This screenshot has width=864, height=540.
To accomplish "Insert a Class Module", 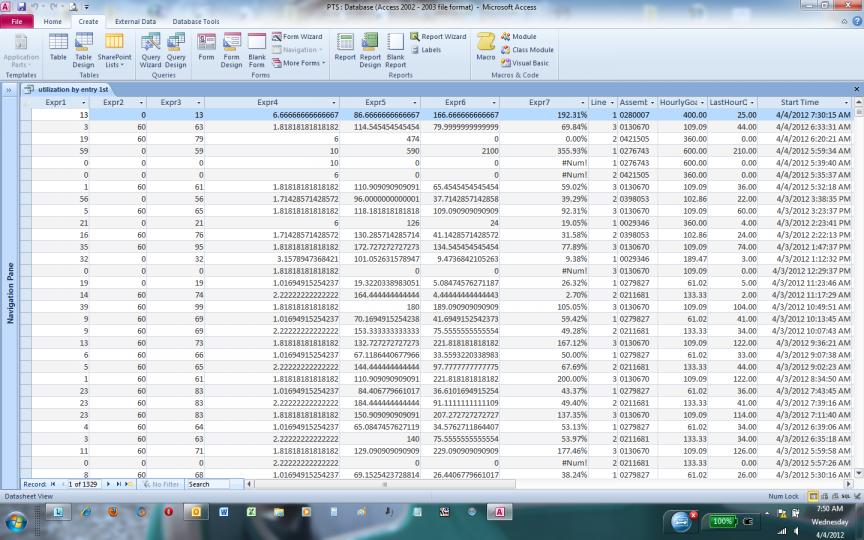I will click(527, 50).
